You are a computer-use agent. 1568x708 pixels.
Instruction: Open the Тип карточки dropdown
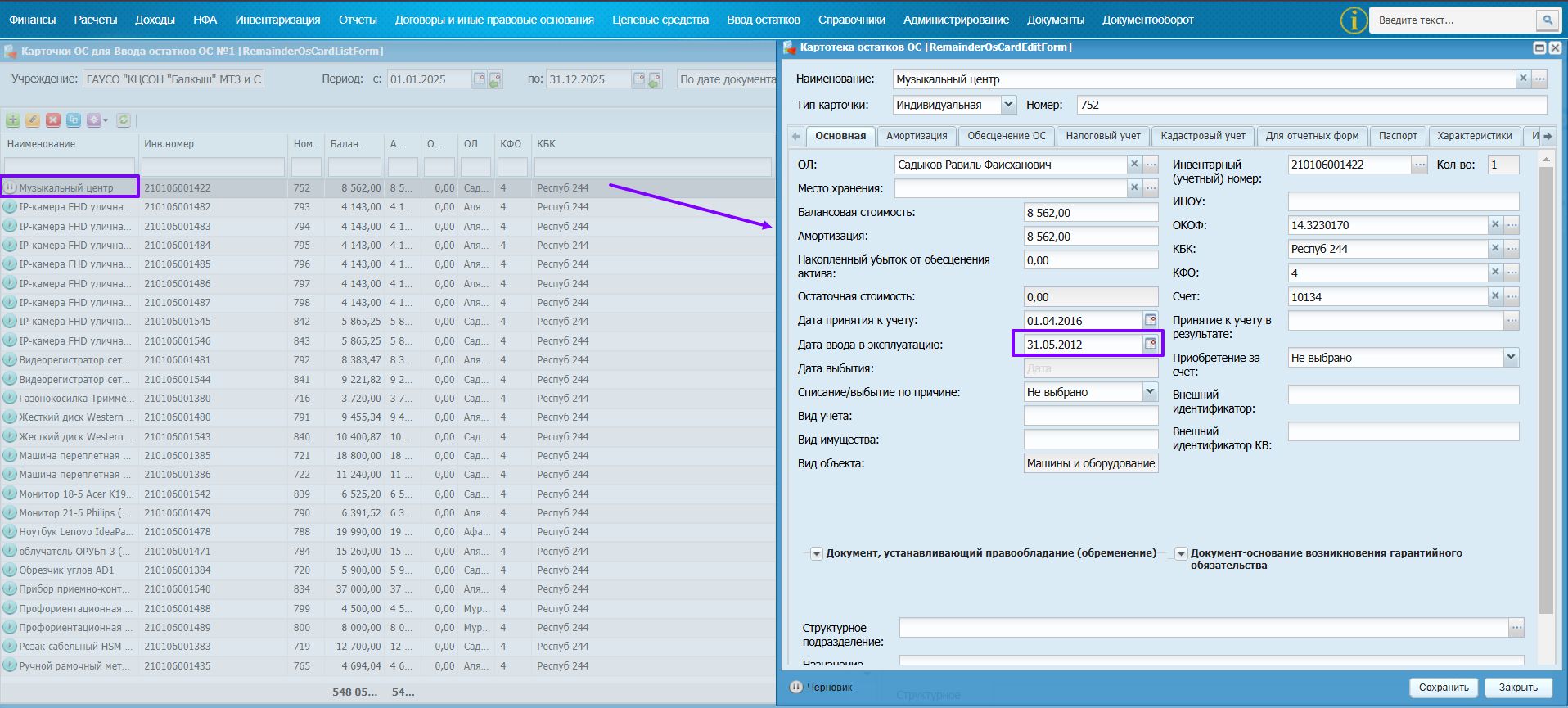pos(1008,105)
